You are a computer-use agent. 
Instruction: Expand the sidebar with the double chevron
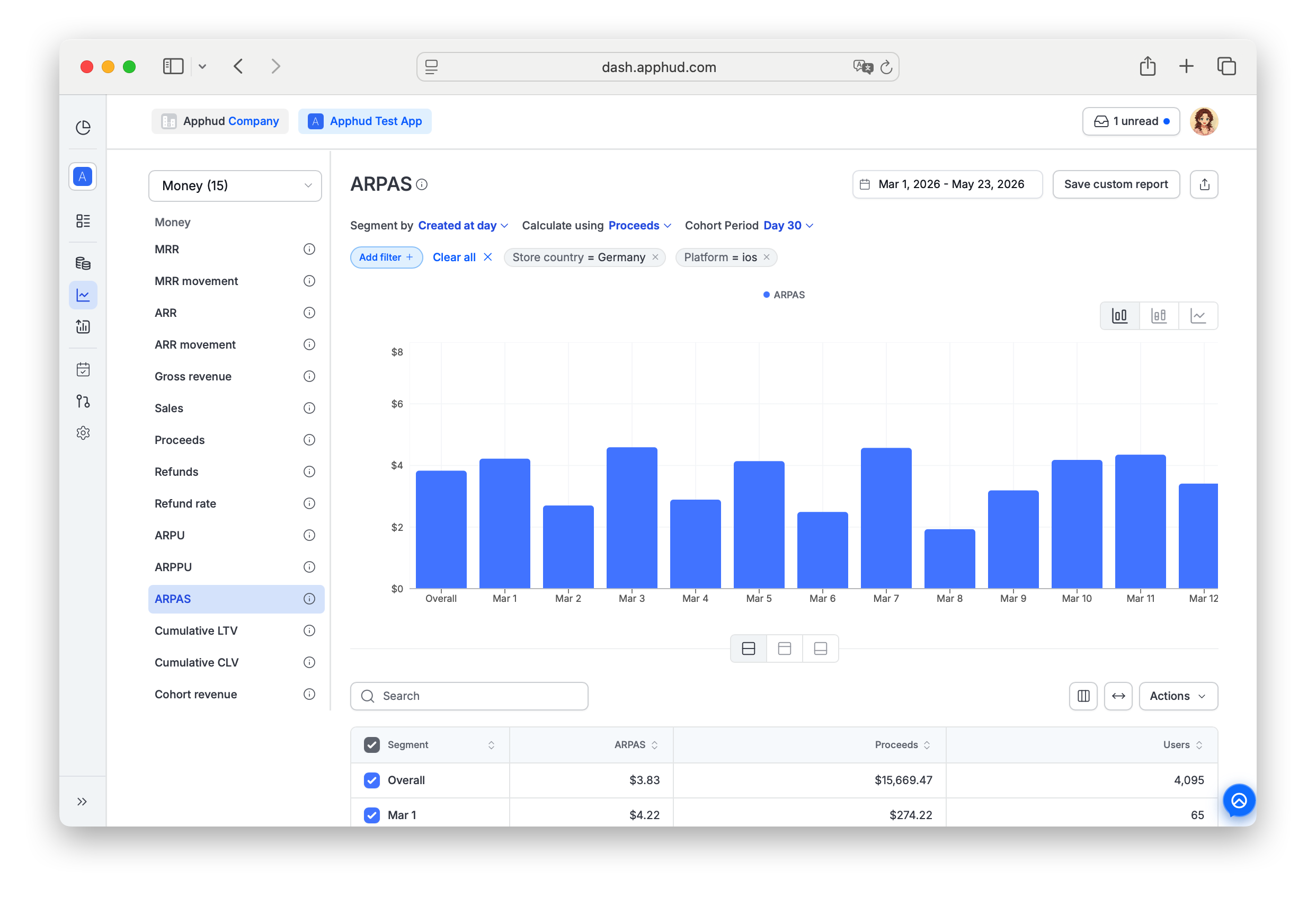pyautogui.click(x=82, y=802)
